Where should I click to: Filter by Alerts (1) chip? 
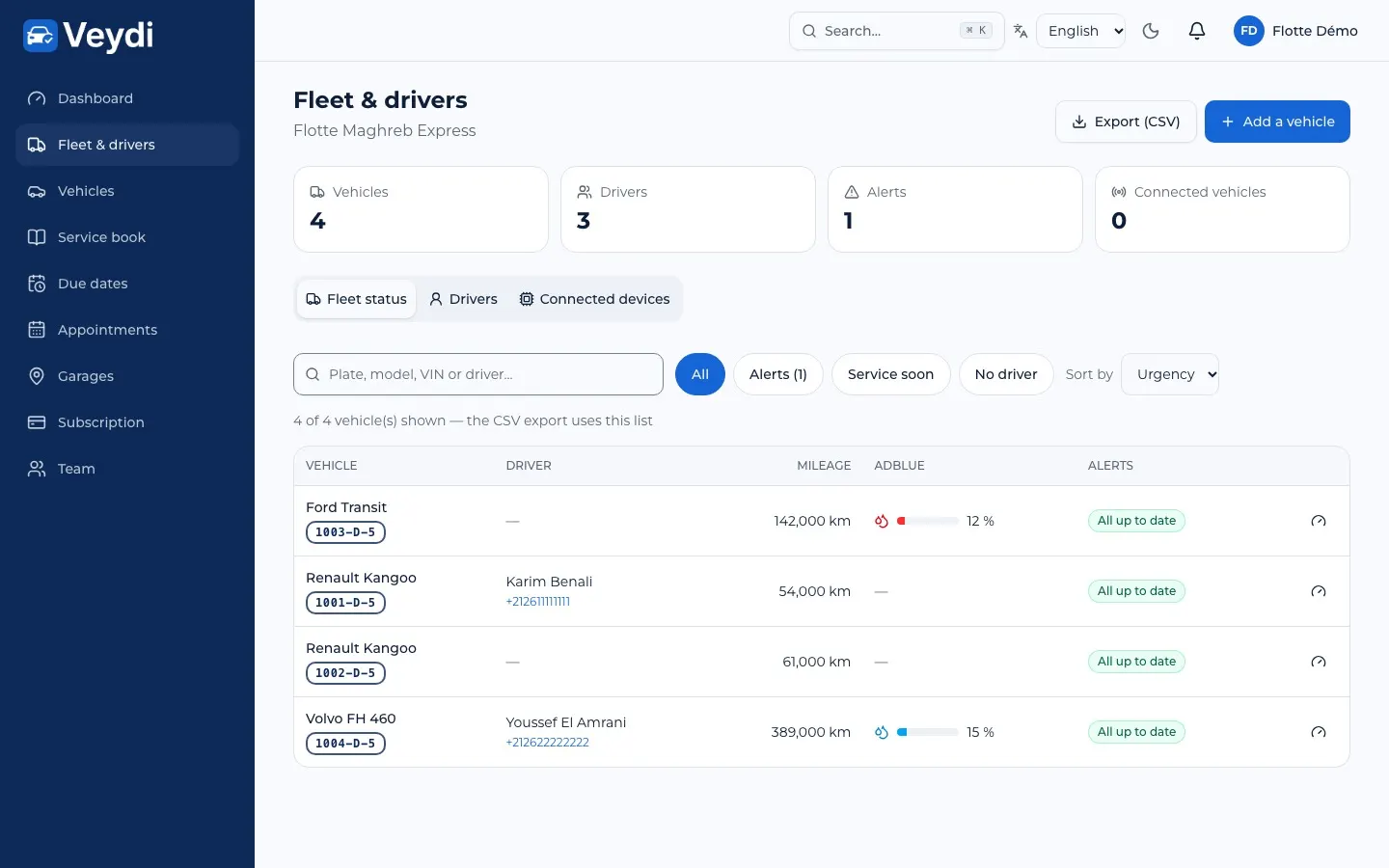tap(778, 374)
